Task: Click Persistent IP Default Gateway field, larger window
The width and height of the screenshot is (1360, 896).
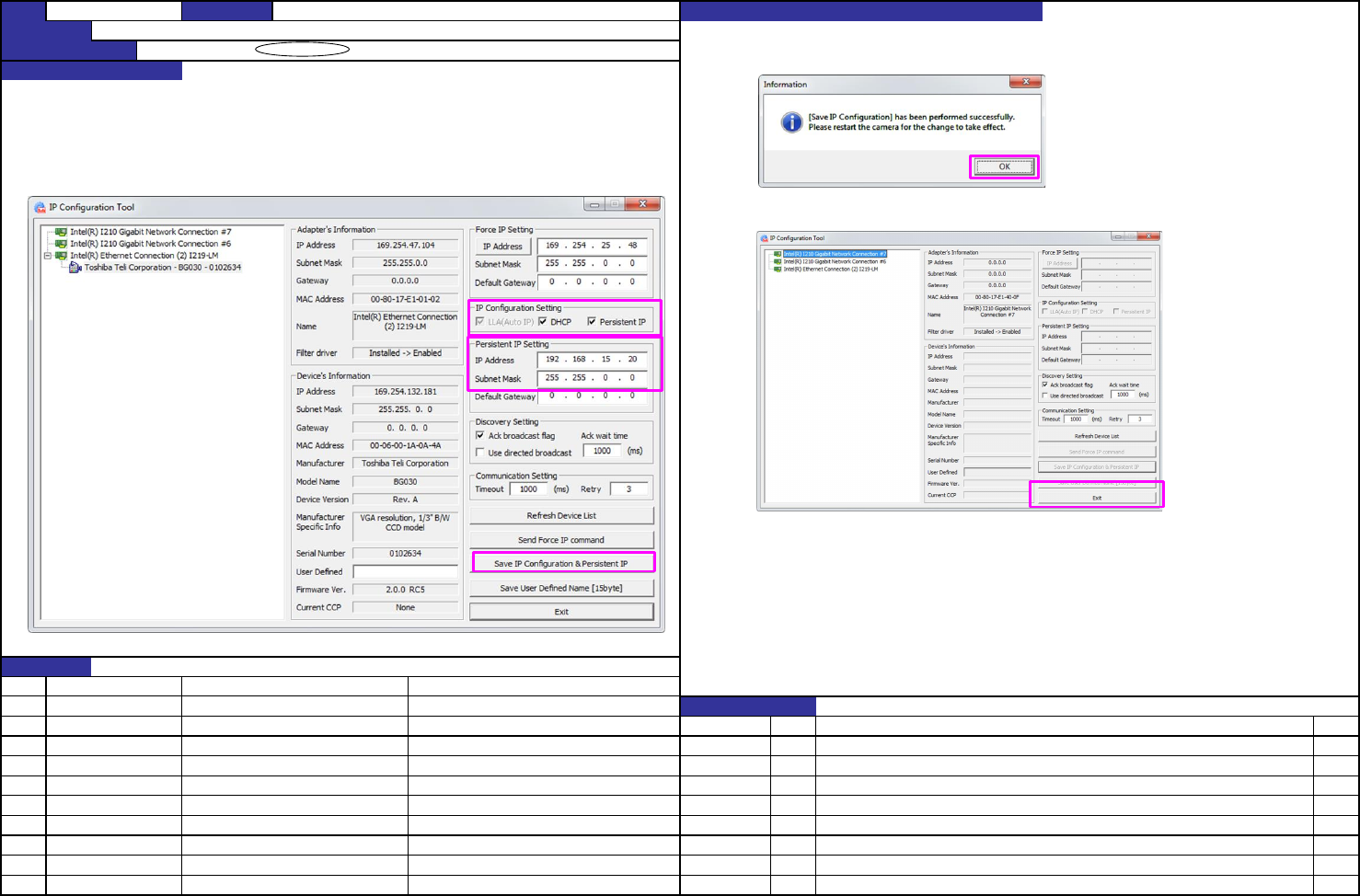Action: tap(593, 396)
